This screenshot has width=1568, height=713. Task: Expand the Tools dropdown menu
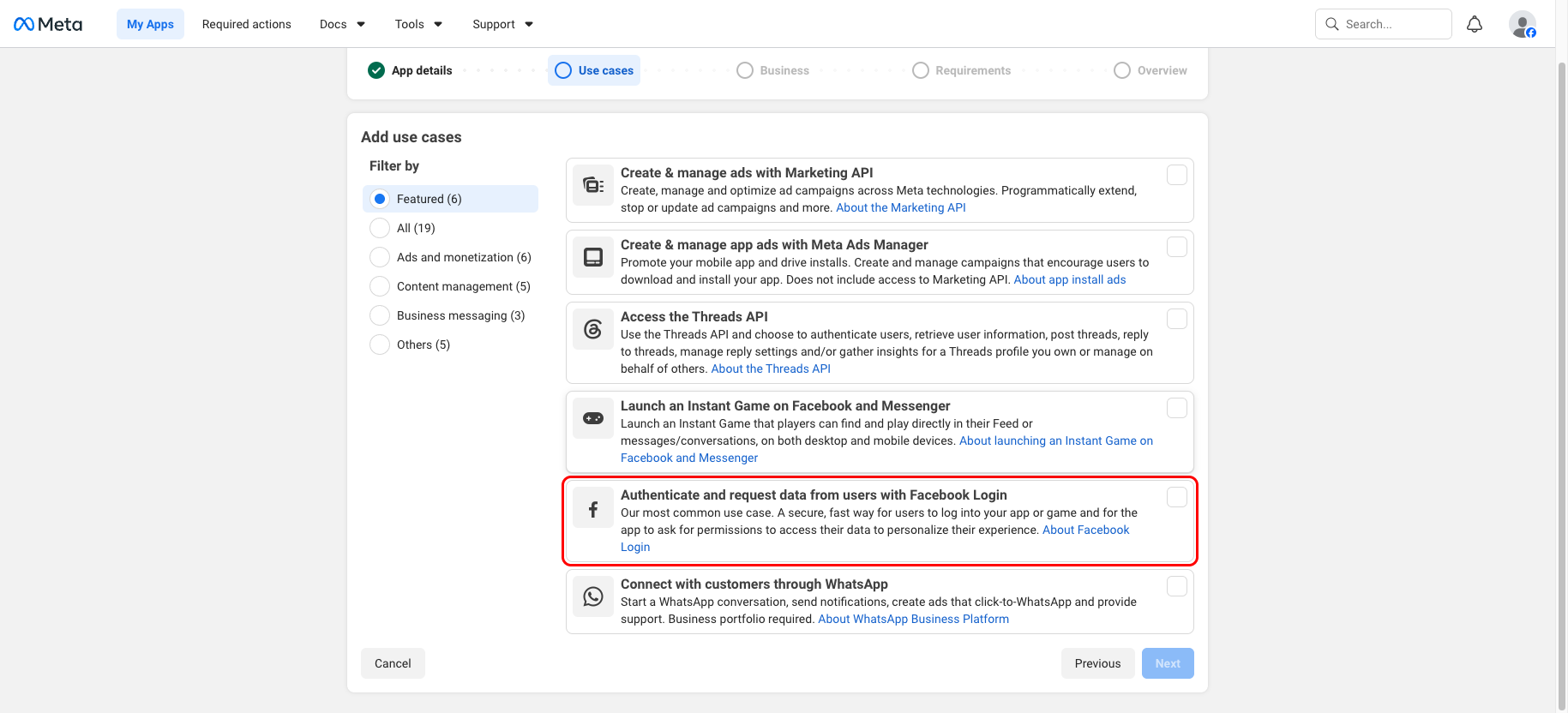(x=418, y=24)
